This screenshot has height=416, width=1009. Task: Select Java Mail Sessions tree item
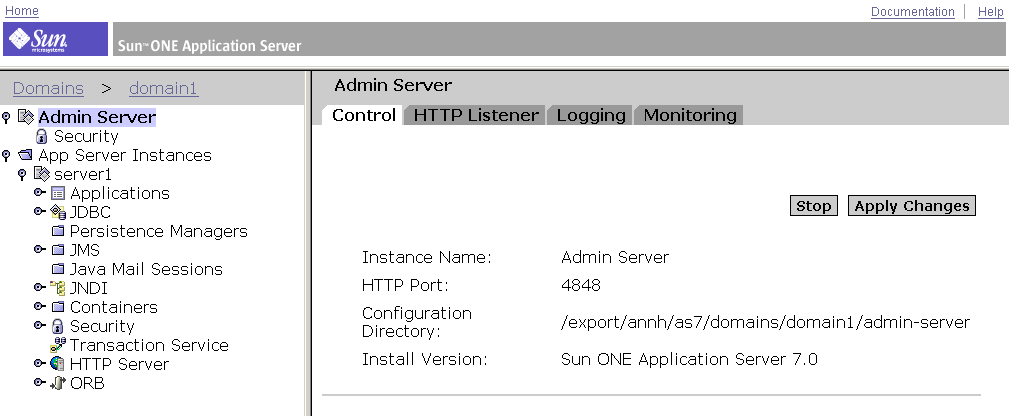tap(146, 269)
